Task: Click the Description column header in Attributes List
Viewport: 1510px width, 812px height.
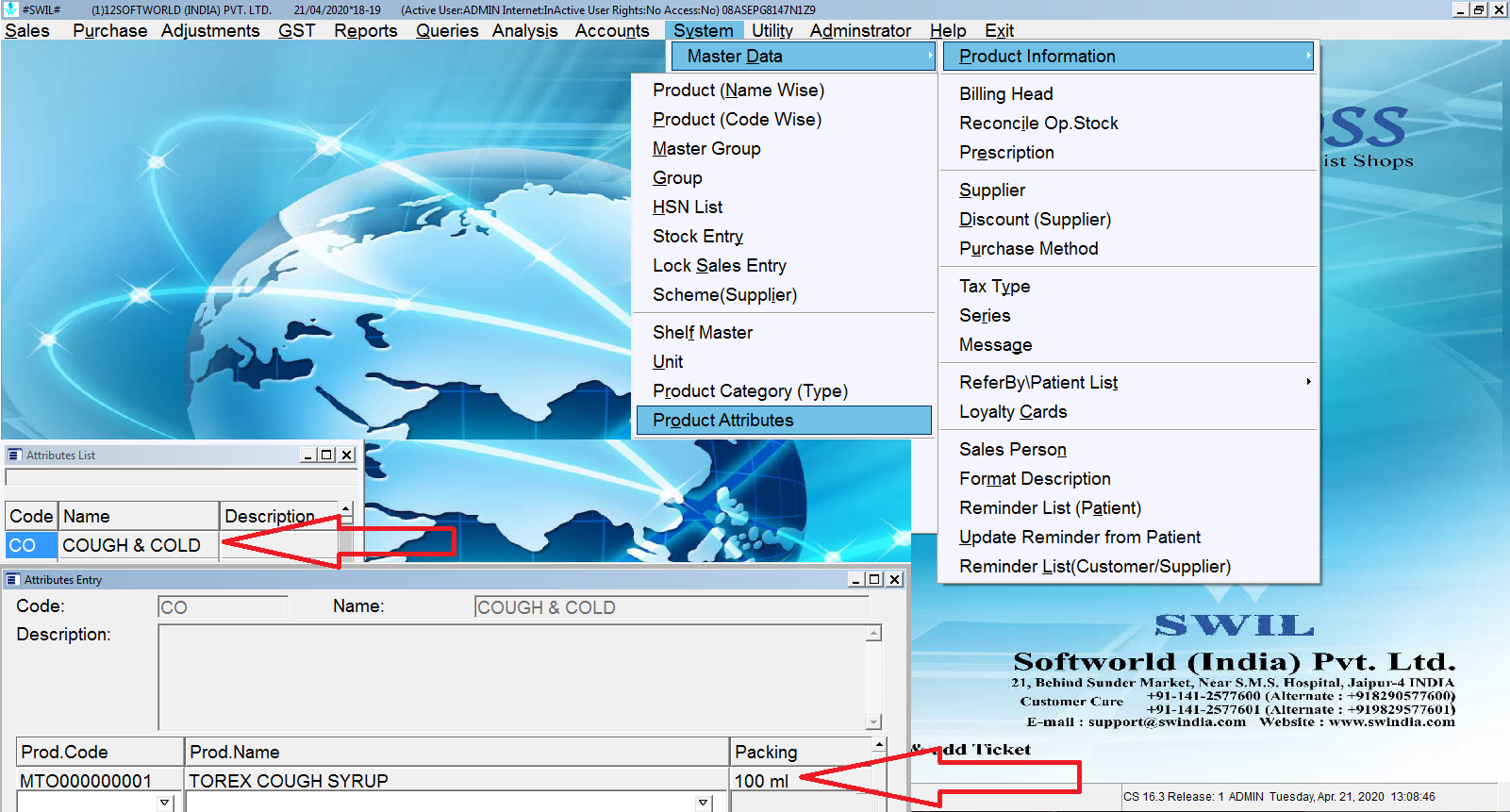Action: pyautogui.click(x=278, y=517)
